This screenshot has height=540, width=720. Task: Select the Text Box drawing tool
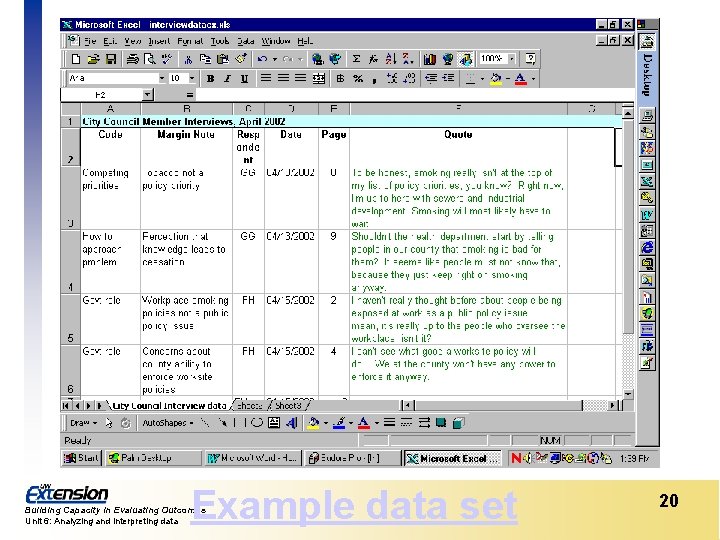[x=274, y=422]
